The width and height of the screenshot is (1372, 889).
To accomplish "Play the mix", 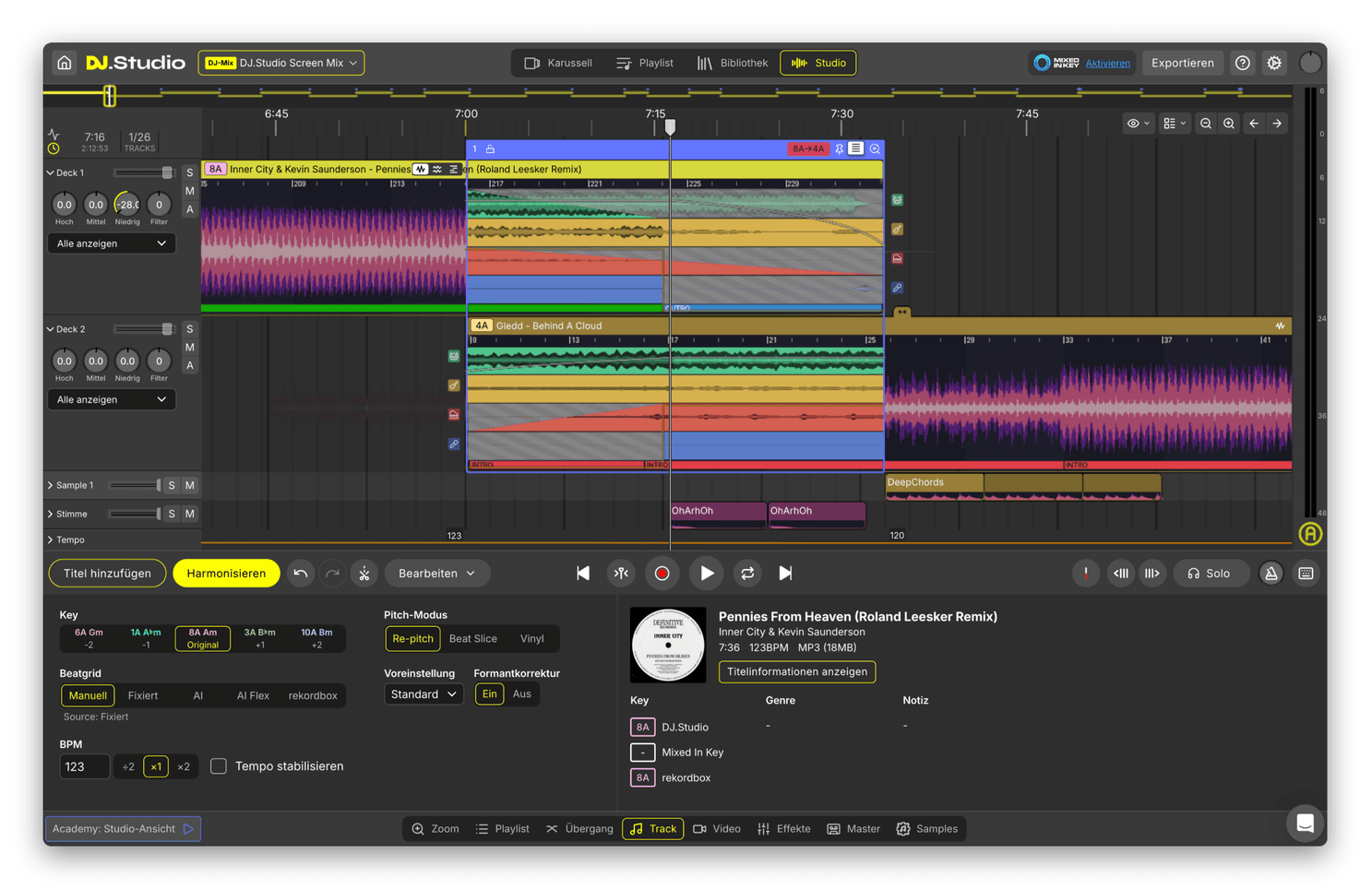I will (707, 574).
